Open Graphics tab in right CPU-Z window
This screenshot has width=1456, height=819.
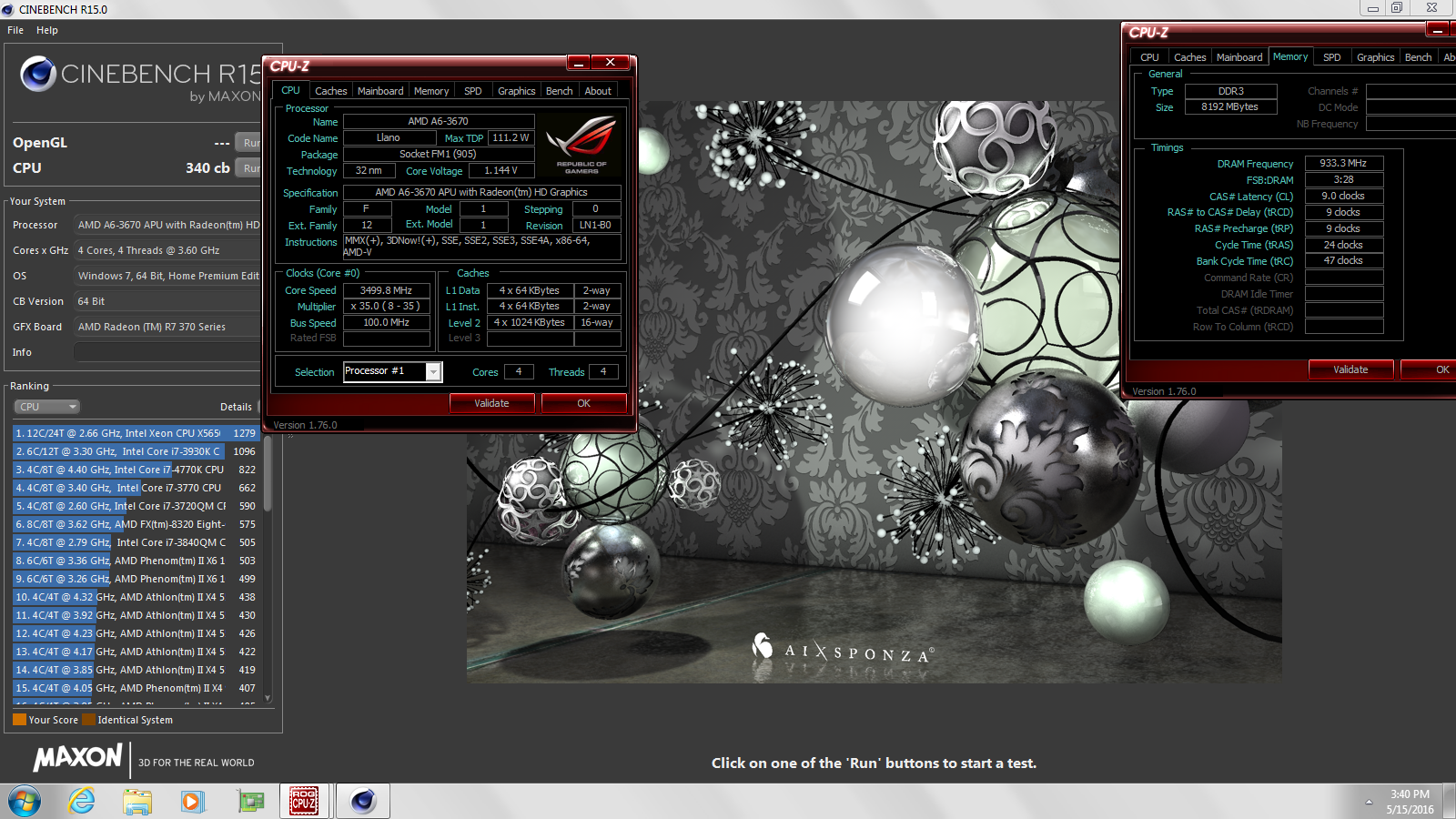coord(1375,57)
